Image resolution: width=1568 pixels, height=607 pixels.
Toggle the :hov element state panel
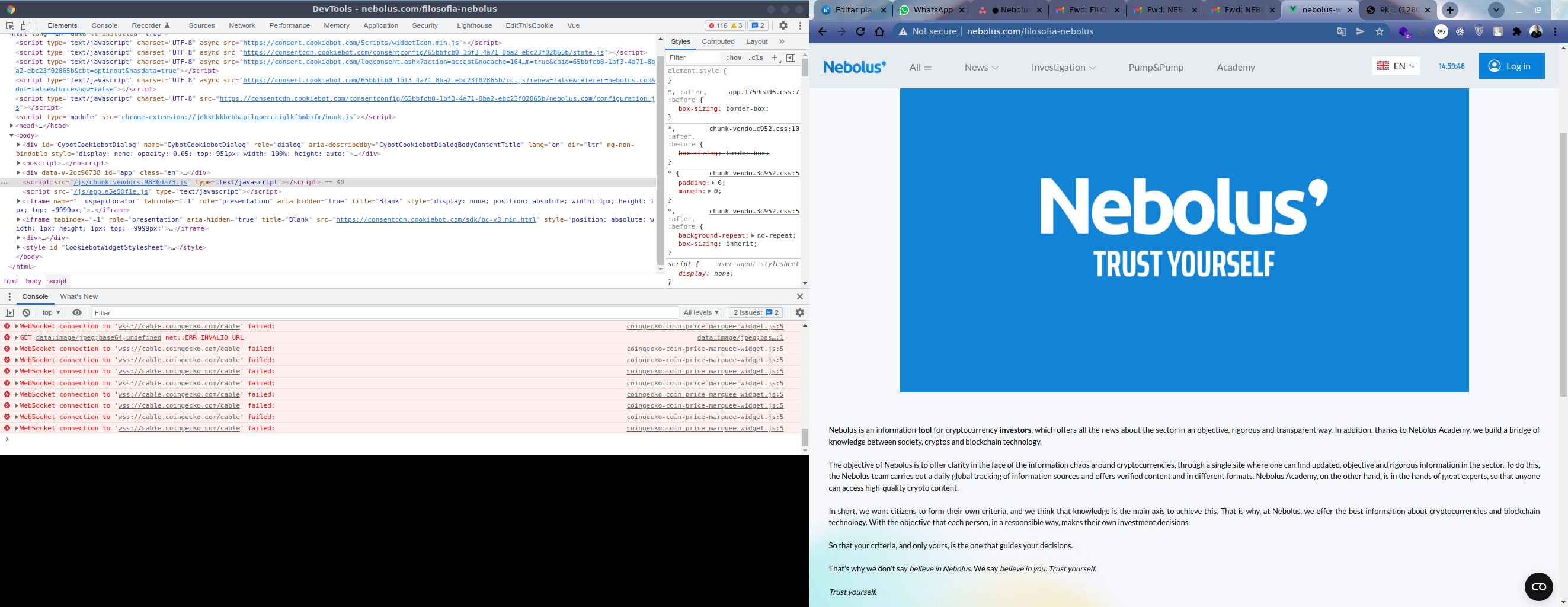(x=734, y=58)
